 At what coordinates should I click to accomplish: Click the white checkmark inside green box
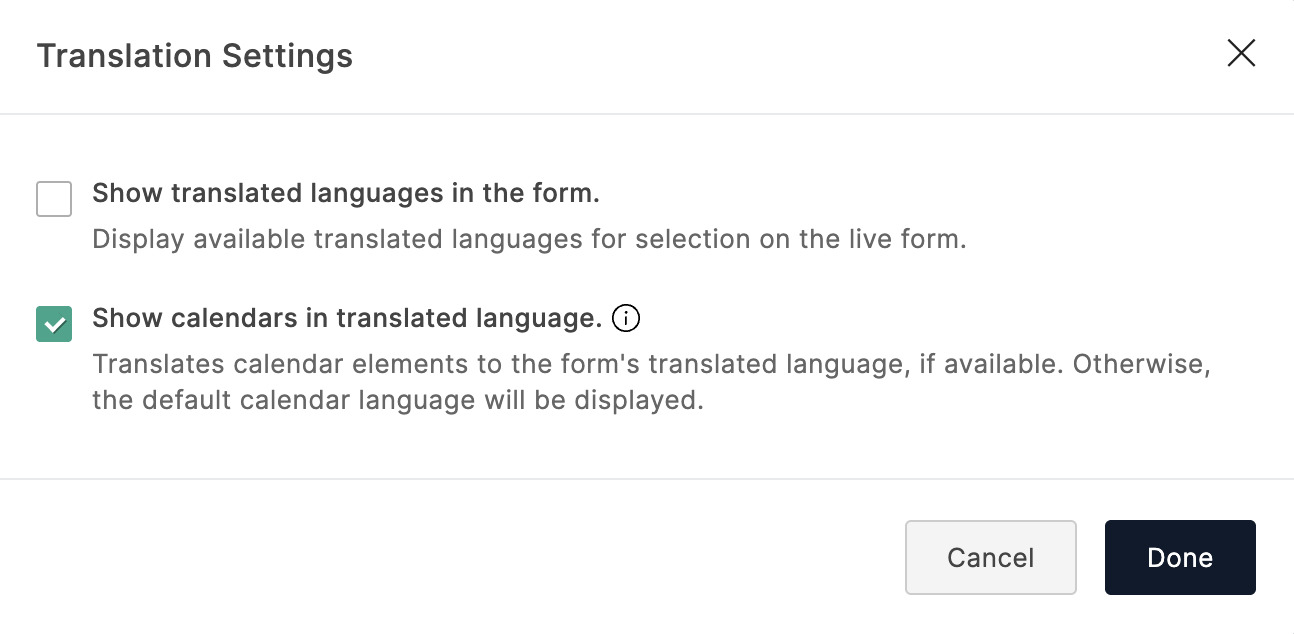54,324
